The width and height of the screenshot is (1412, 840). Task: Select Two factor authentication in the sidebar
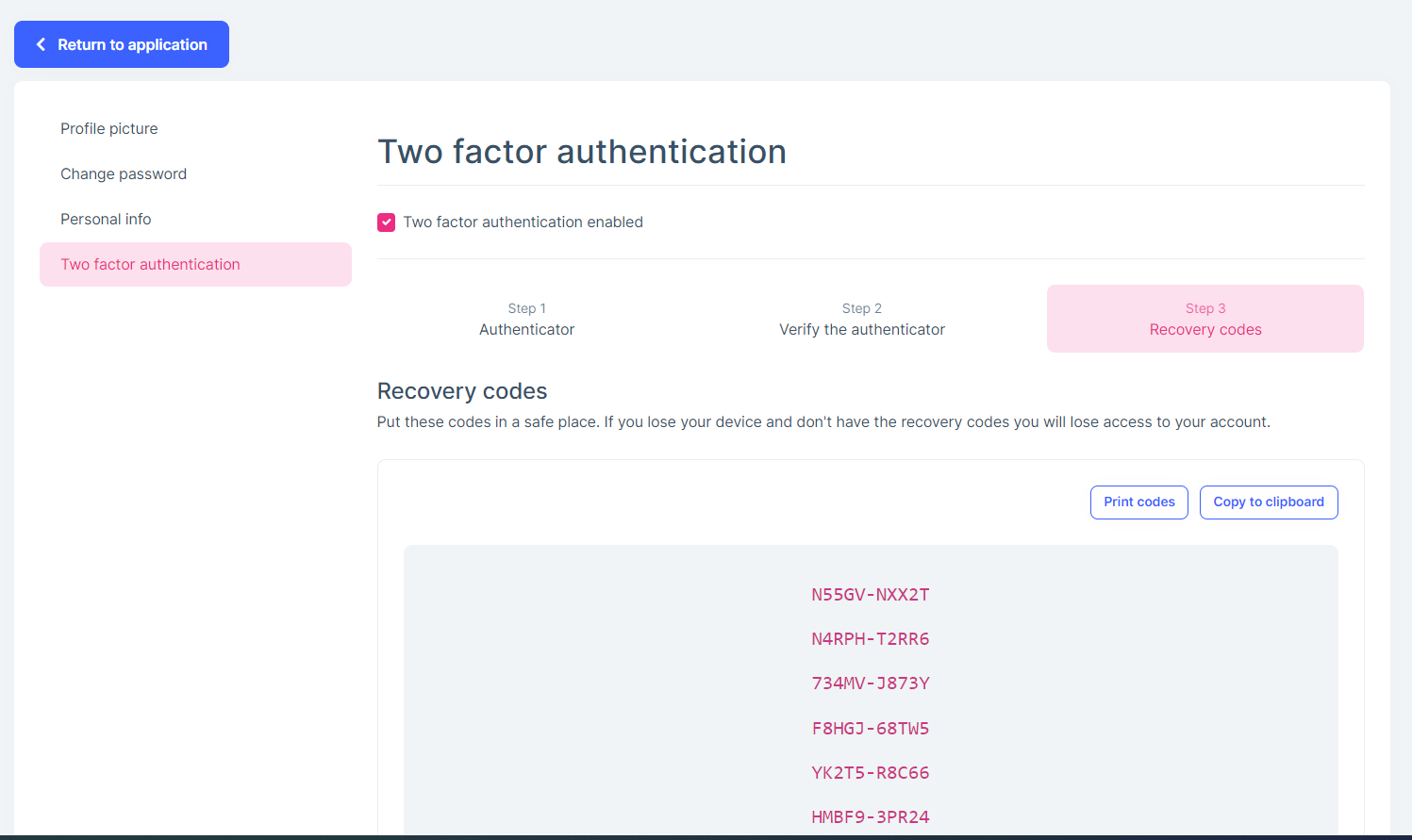(x=150, y=265)
